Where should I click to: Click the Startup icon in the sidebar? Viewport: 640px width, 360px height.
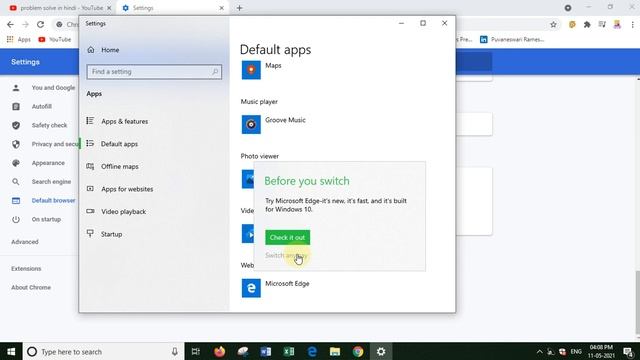click(x=90, y=233)
